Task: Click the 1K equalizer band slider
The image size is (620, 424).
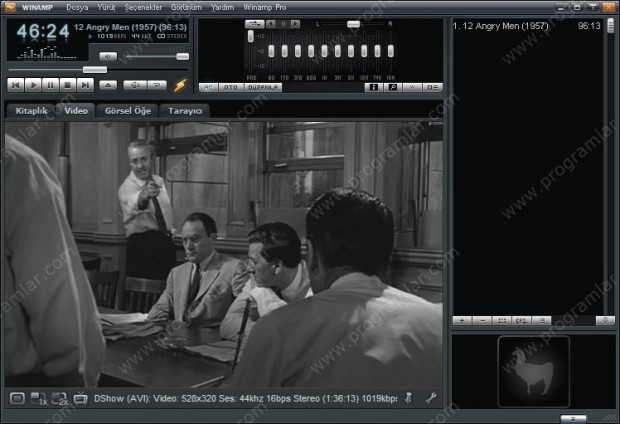Action: coord(324,51)
